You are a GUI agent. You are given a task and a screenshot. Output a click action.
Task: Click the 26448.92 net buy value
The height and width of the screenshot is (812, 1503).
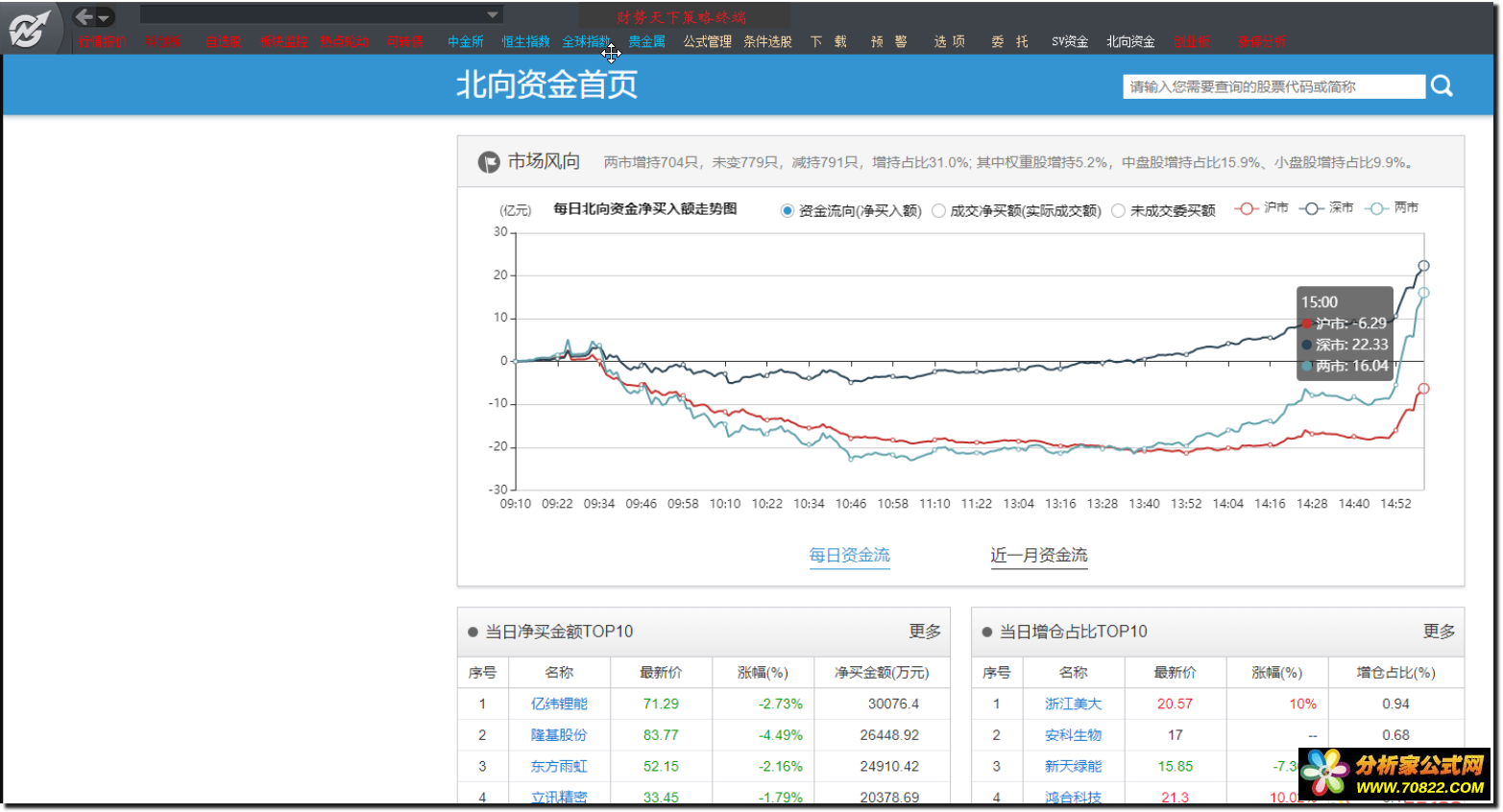pyautogui.click(x=889, y=735)
